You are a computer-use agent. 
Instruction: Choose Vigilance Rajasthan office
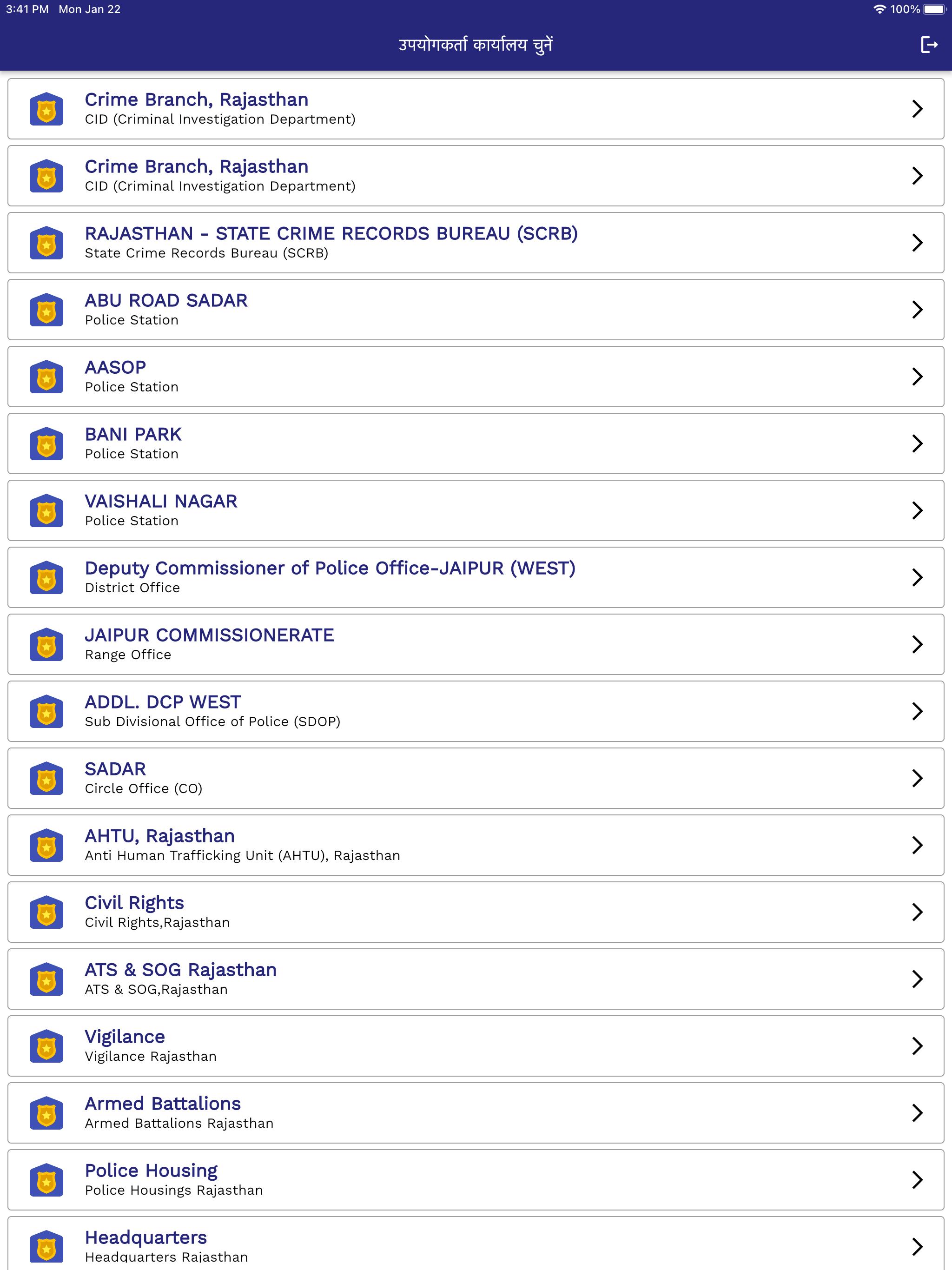tap(476, 1046)
